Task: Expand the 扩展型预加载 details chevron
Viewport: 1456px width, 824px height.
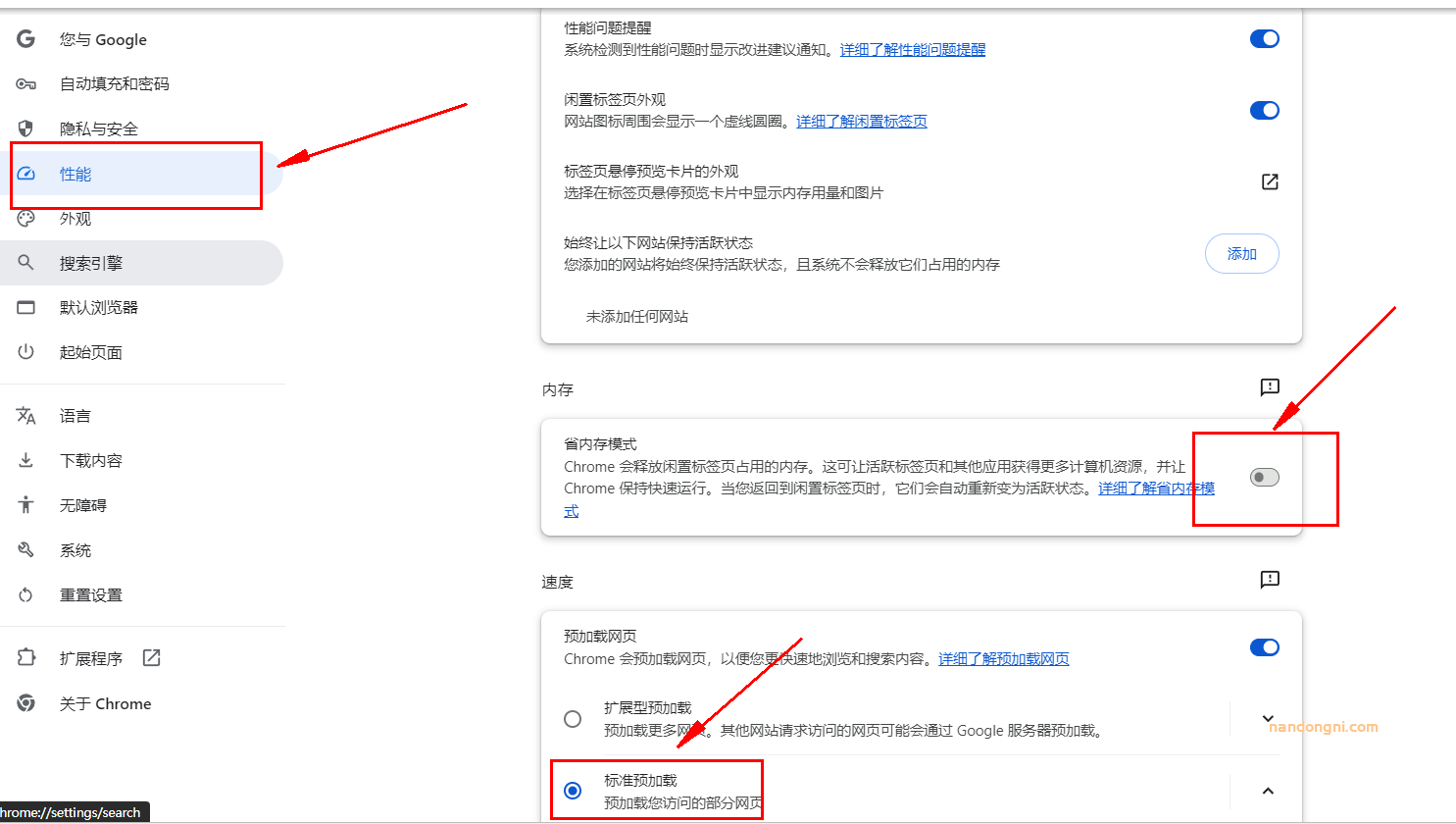Action: 1268,719
